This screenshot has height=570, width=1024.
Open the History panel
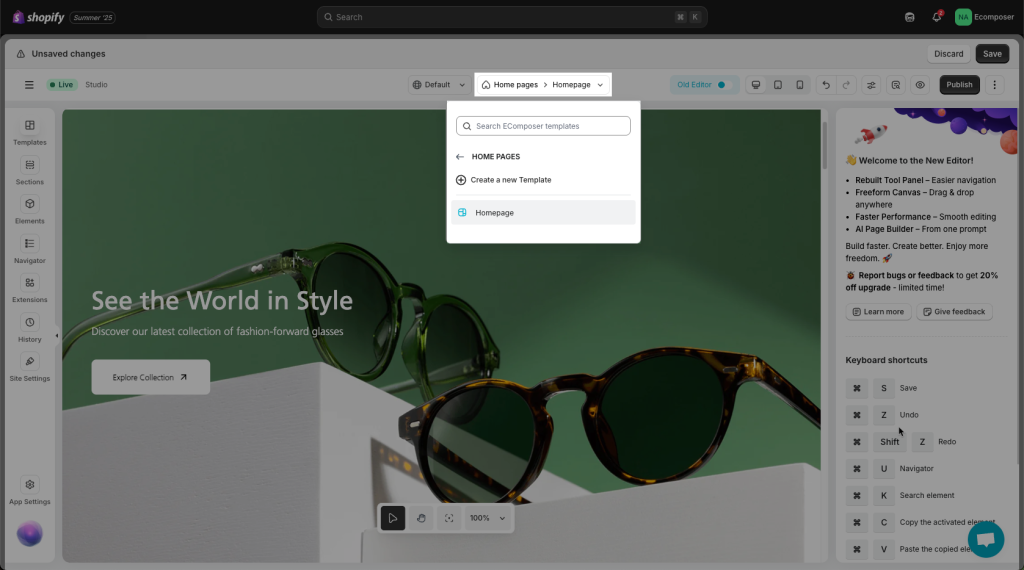pos(29,329)
